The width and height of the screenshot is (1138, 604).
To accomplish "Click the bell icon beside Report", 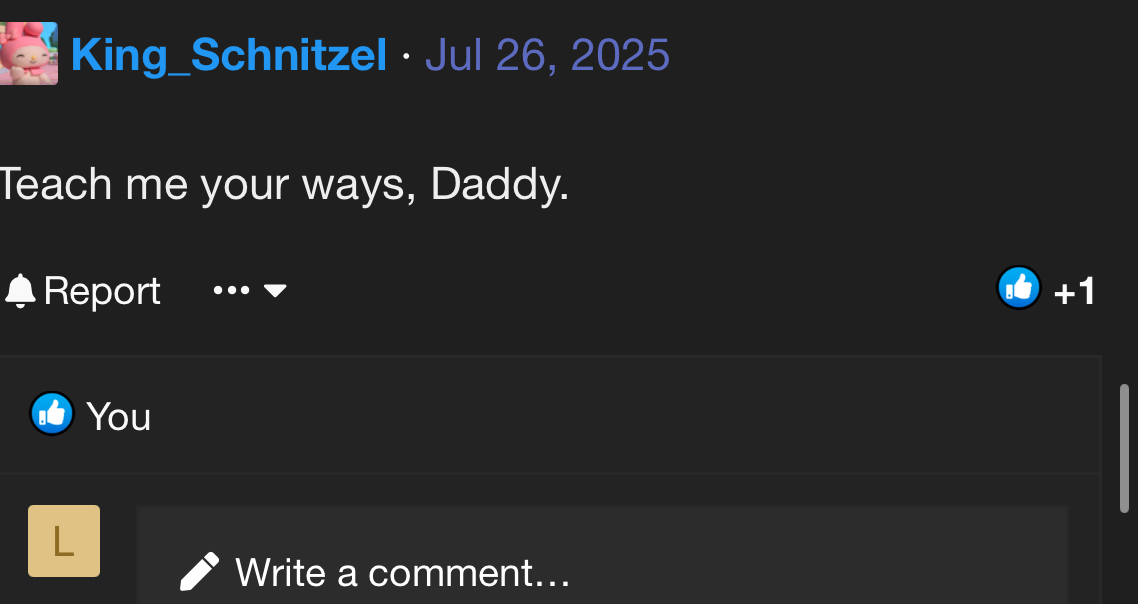I will 20,291.
